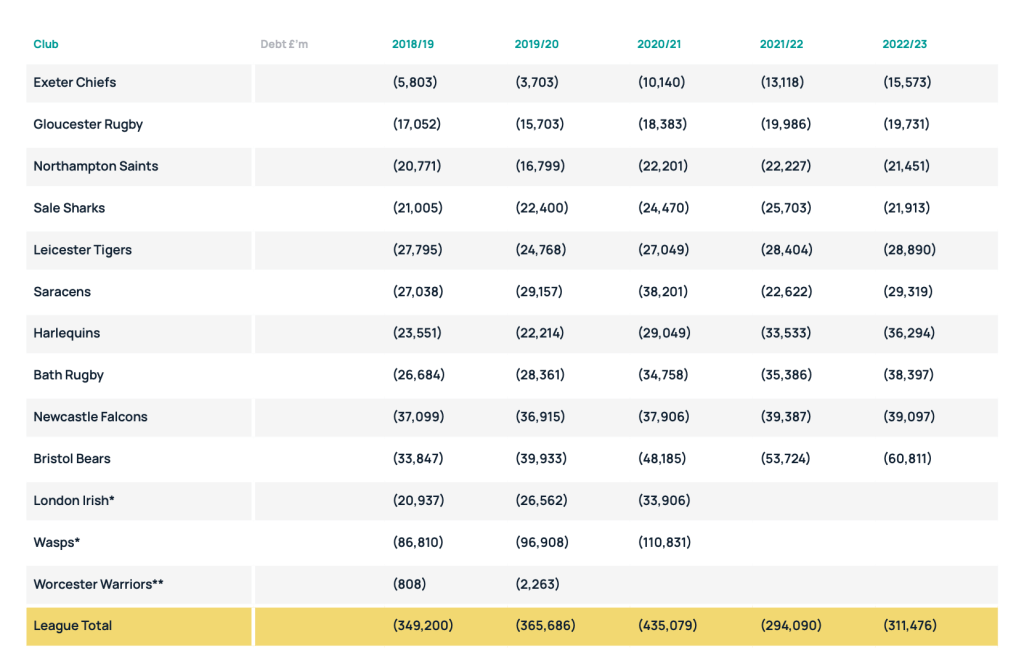Click the 2021/22 column header
The width and height of the screenshot is (1024, 659).
[x=781, y=44]
